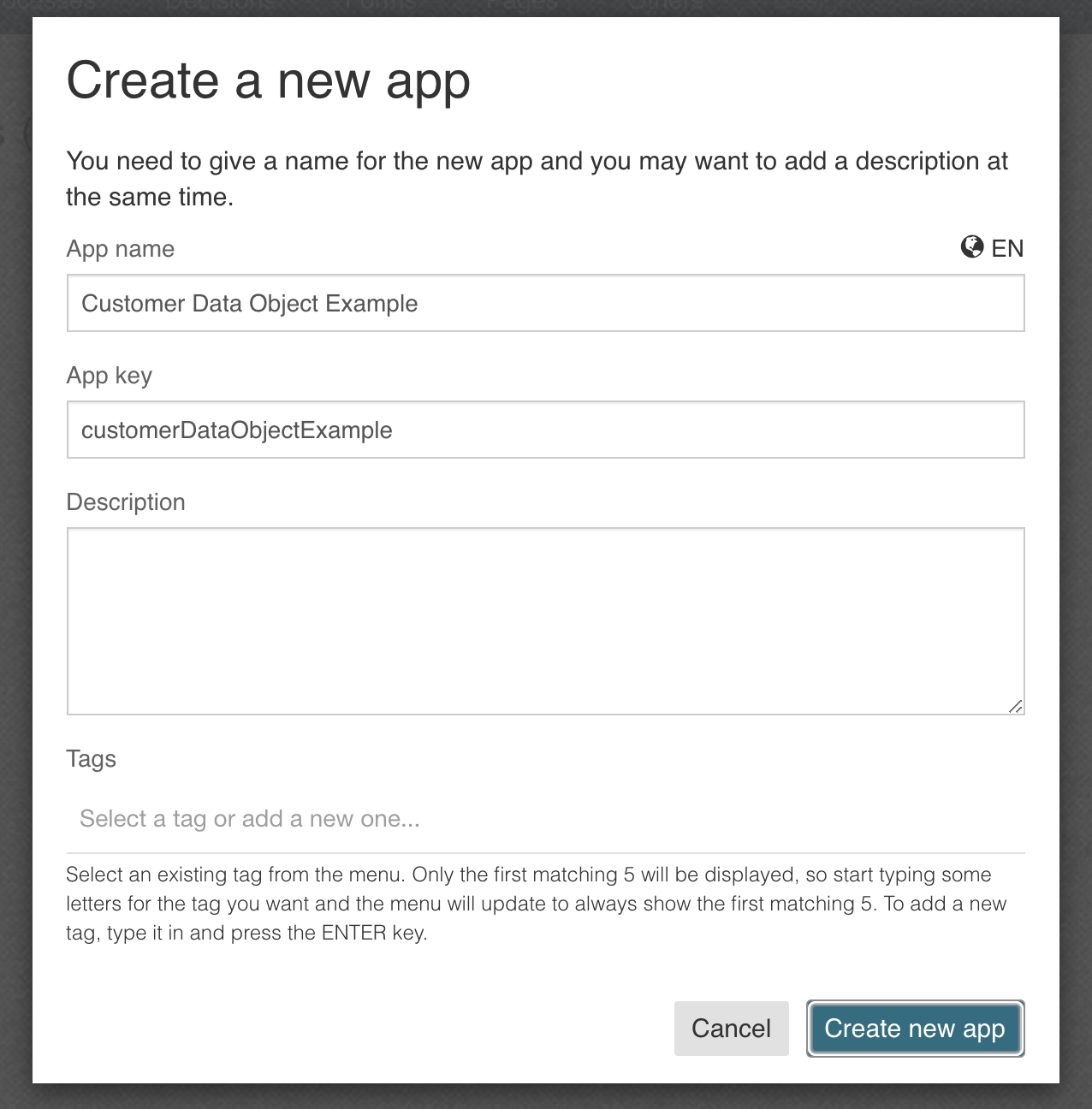Select the text Customer Data Object Example
Viewport: 1092px width, 1109px height.
pos(250,303)
